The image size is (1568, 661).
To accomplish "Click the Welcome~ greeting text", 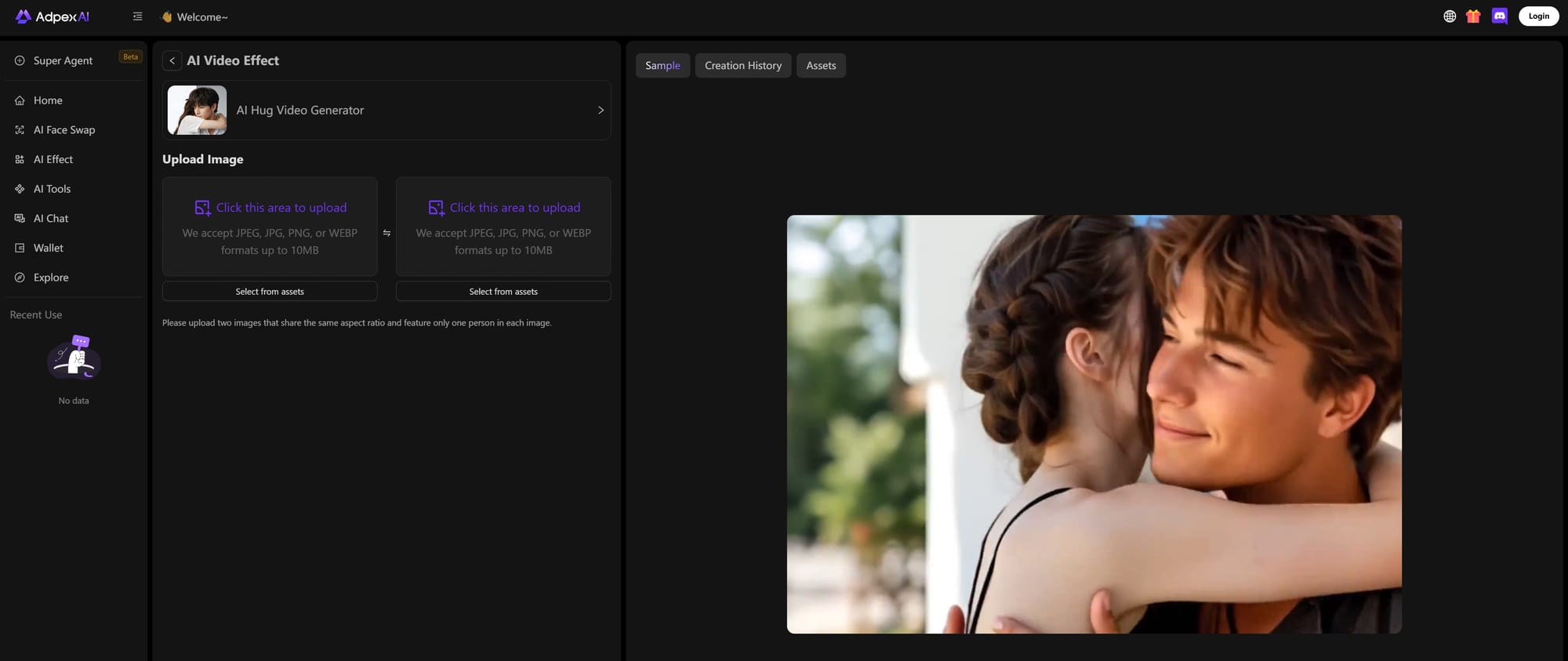I will (202, 17).
